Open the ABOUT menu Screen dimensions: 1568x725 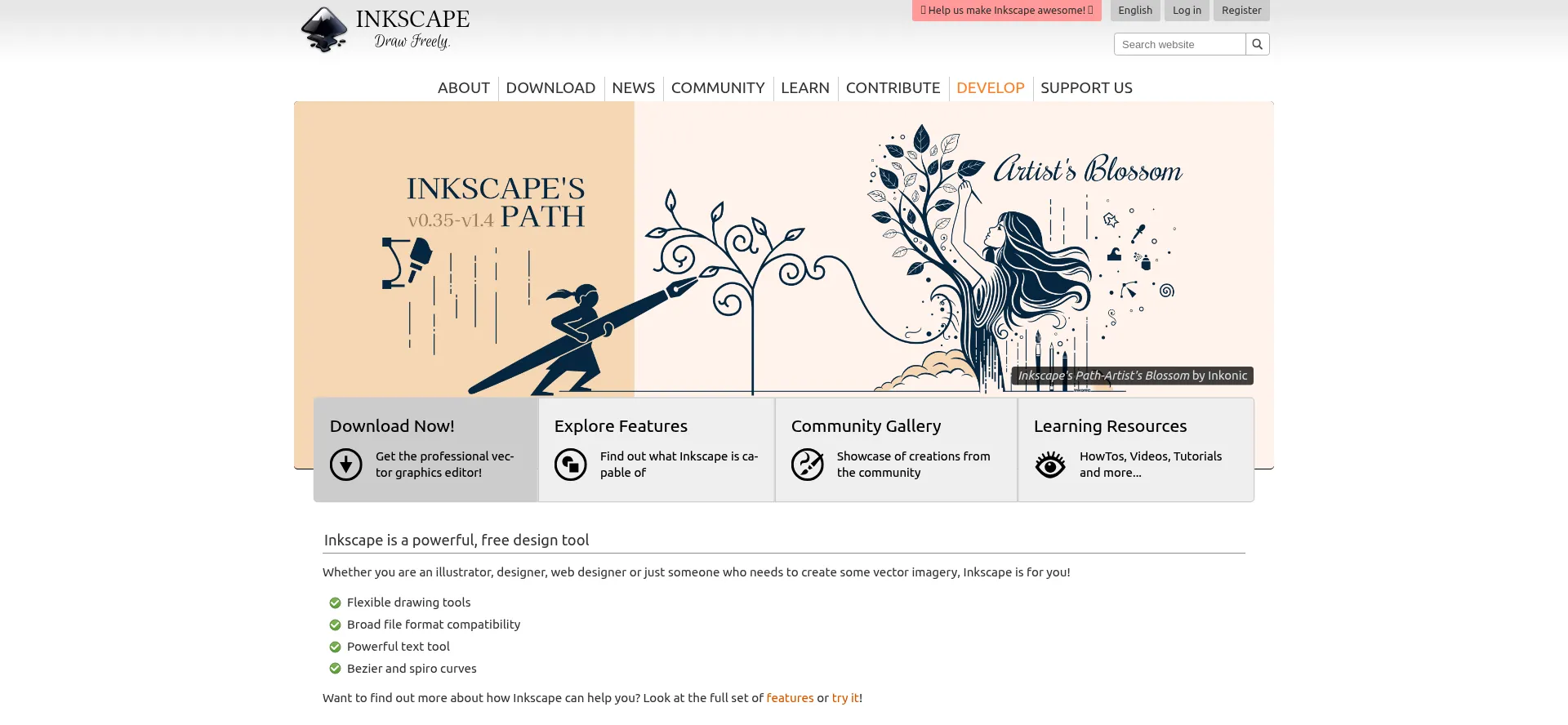tap(464, 87)
